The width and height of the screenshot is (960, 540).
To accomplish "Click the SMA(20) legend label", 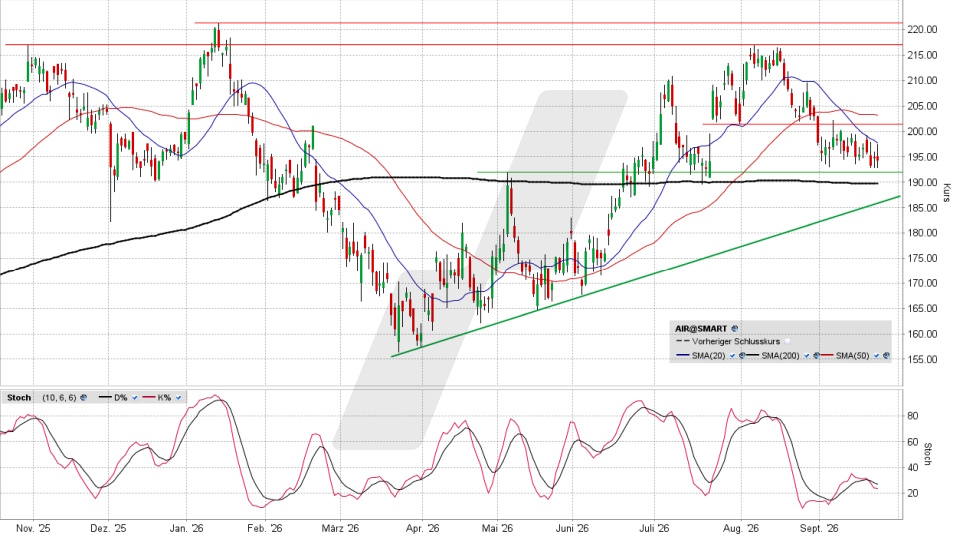I will [x=708, y=356].
